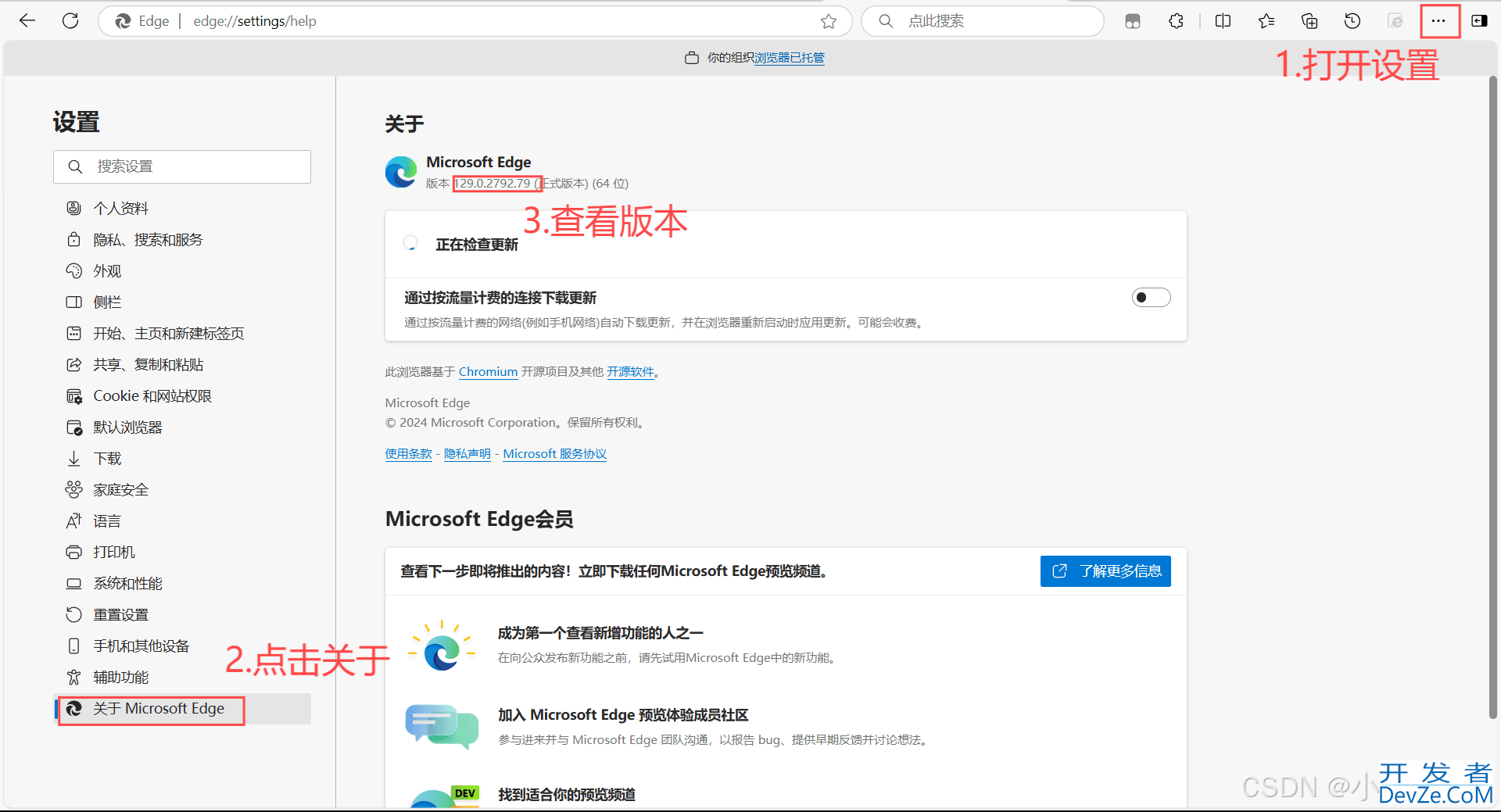The height and width of the screenshot is (812, 1501).
Task: Click the 打印机 printer icon
Action: click(74, 553)
